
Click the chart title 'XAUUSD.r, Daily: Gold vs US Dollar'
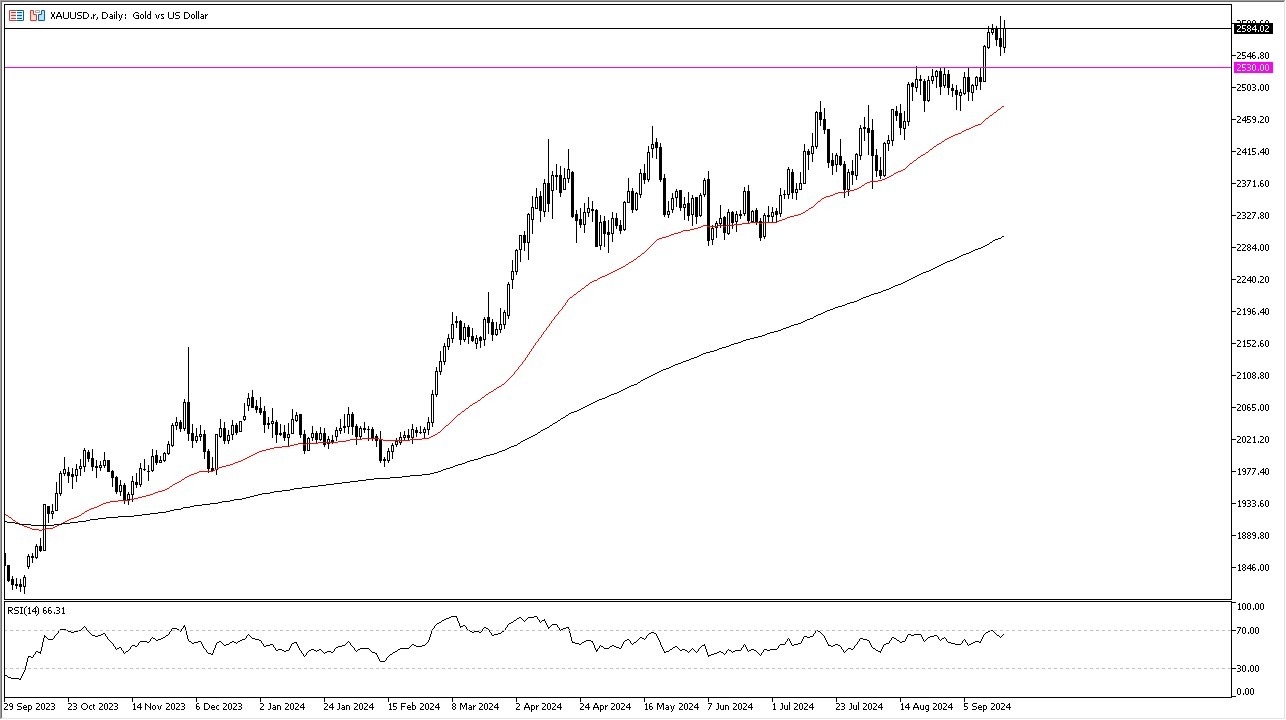tap(129, 16)
